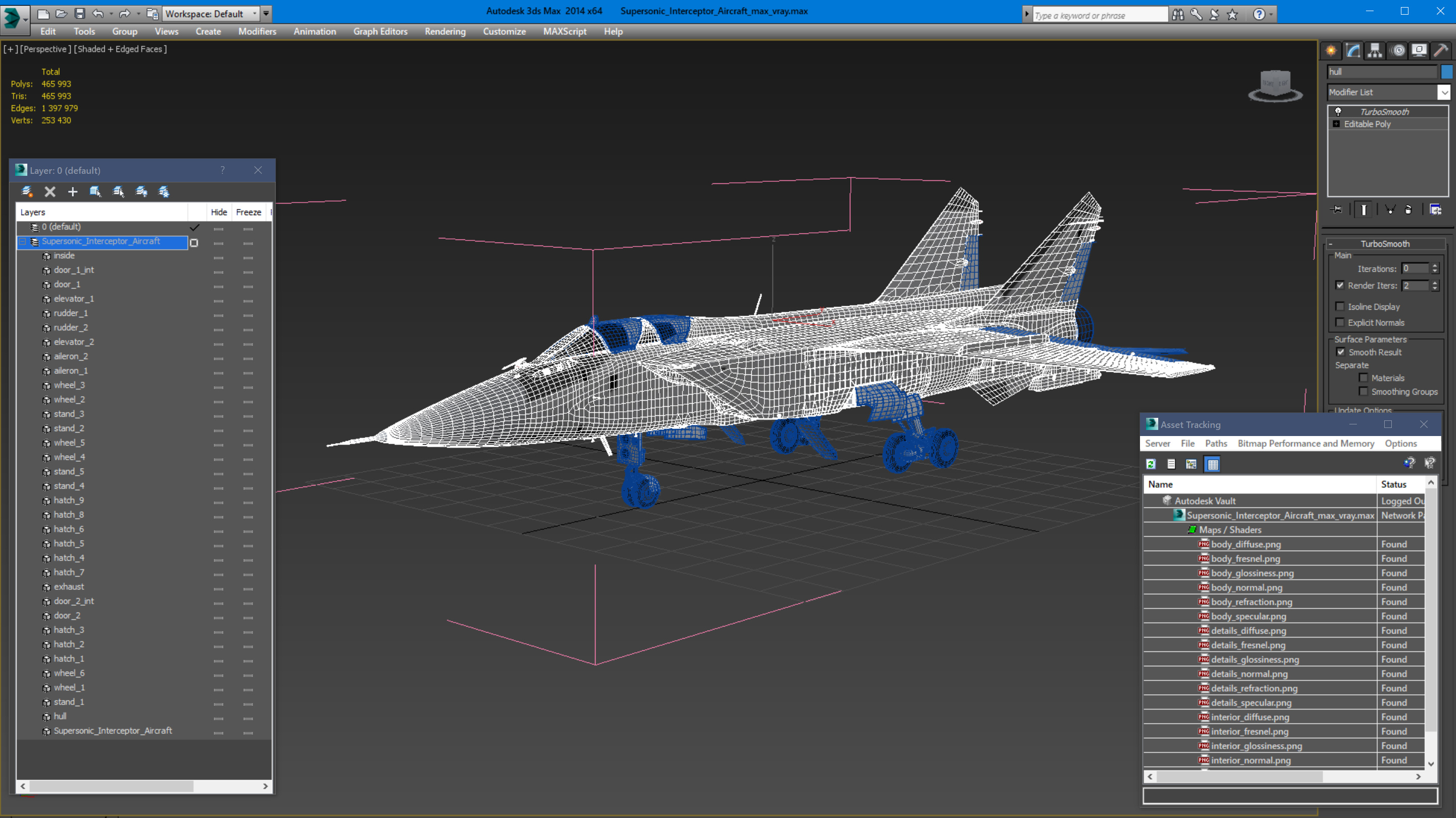Enable Separate by Smoothing Groups checkbox
Image resolution: width=1456 pixels, height=818 pixels.
click(x=1363, y=391)
